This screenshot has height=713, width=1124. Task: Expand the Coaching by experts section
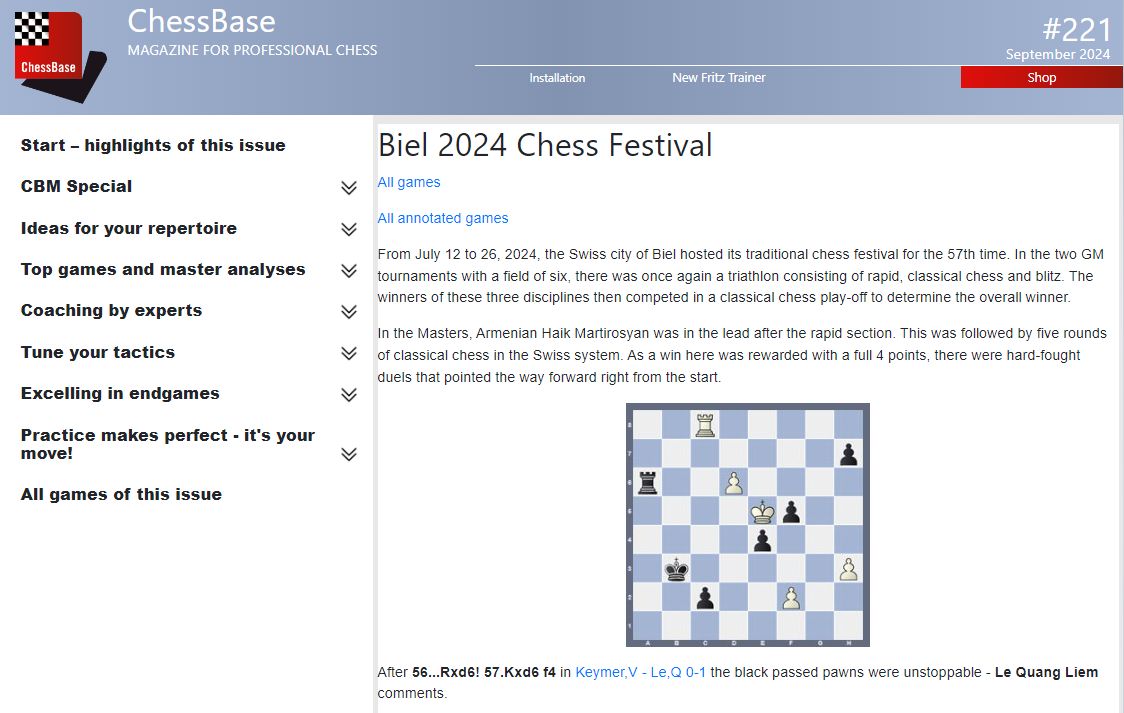click(348, 311)
